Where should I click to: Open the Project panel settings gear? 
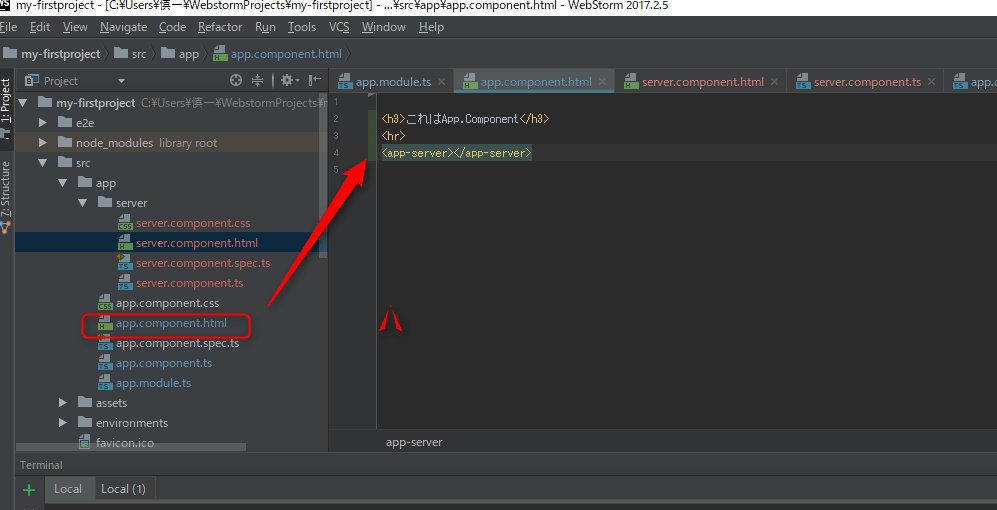coord(289,81)
